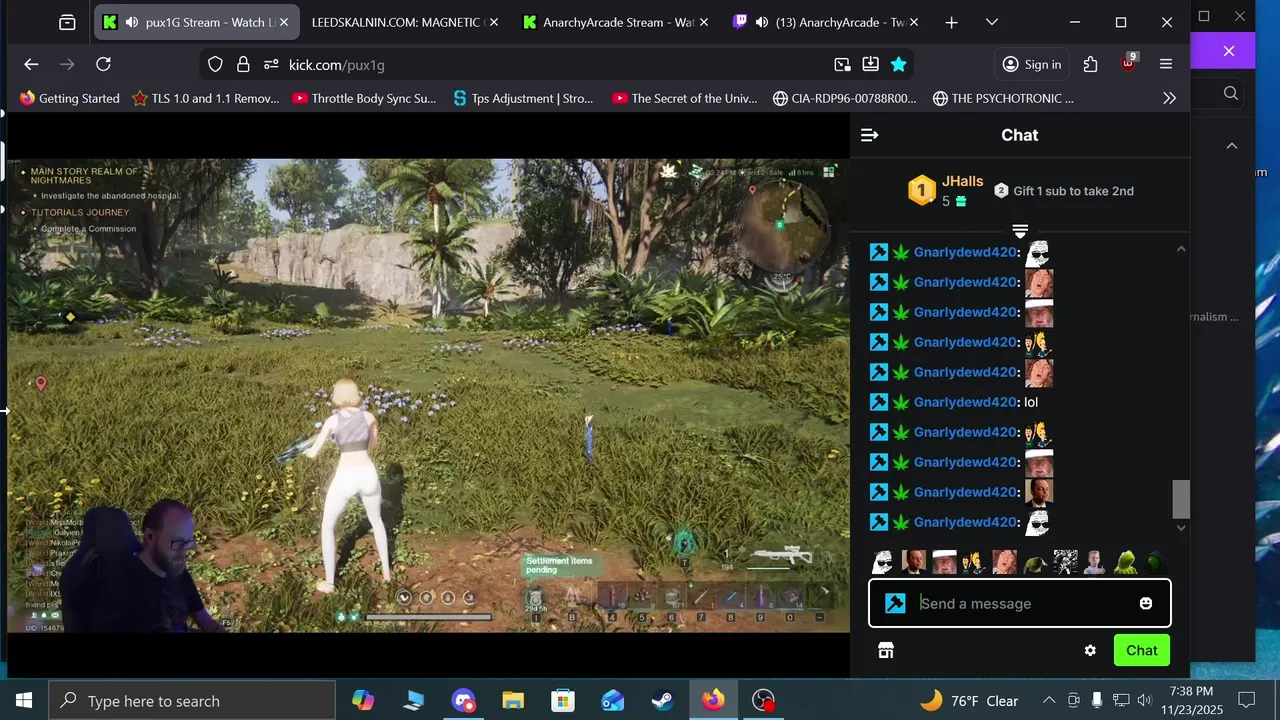
Task: Click the tracking protection shield icon
Action: point(215,64)
